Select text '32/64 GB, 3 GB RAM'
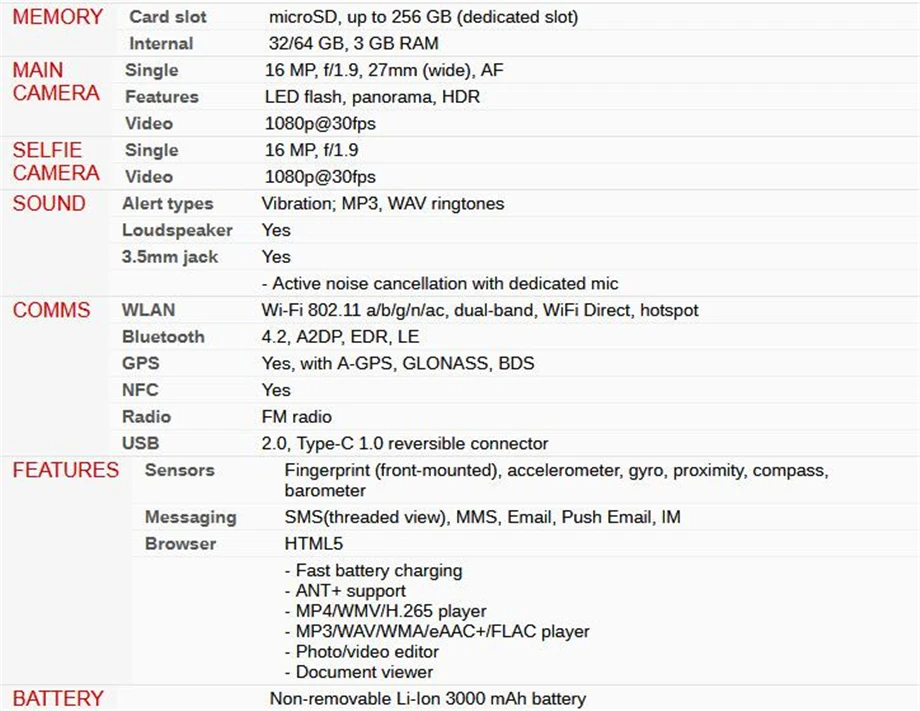Image resolution: width=920 pixels, height=711 pixels. tap(354, 43)
